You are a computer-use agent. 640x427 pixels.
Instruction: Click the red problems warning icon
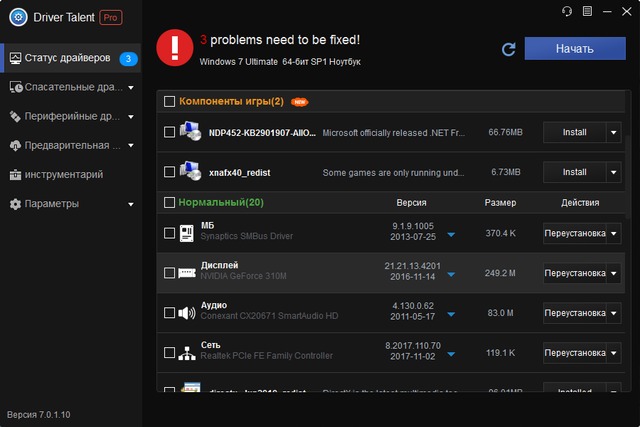(176, 48)
